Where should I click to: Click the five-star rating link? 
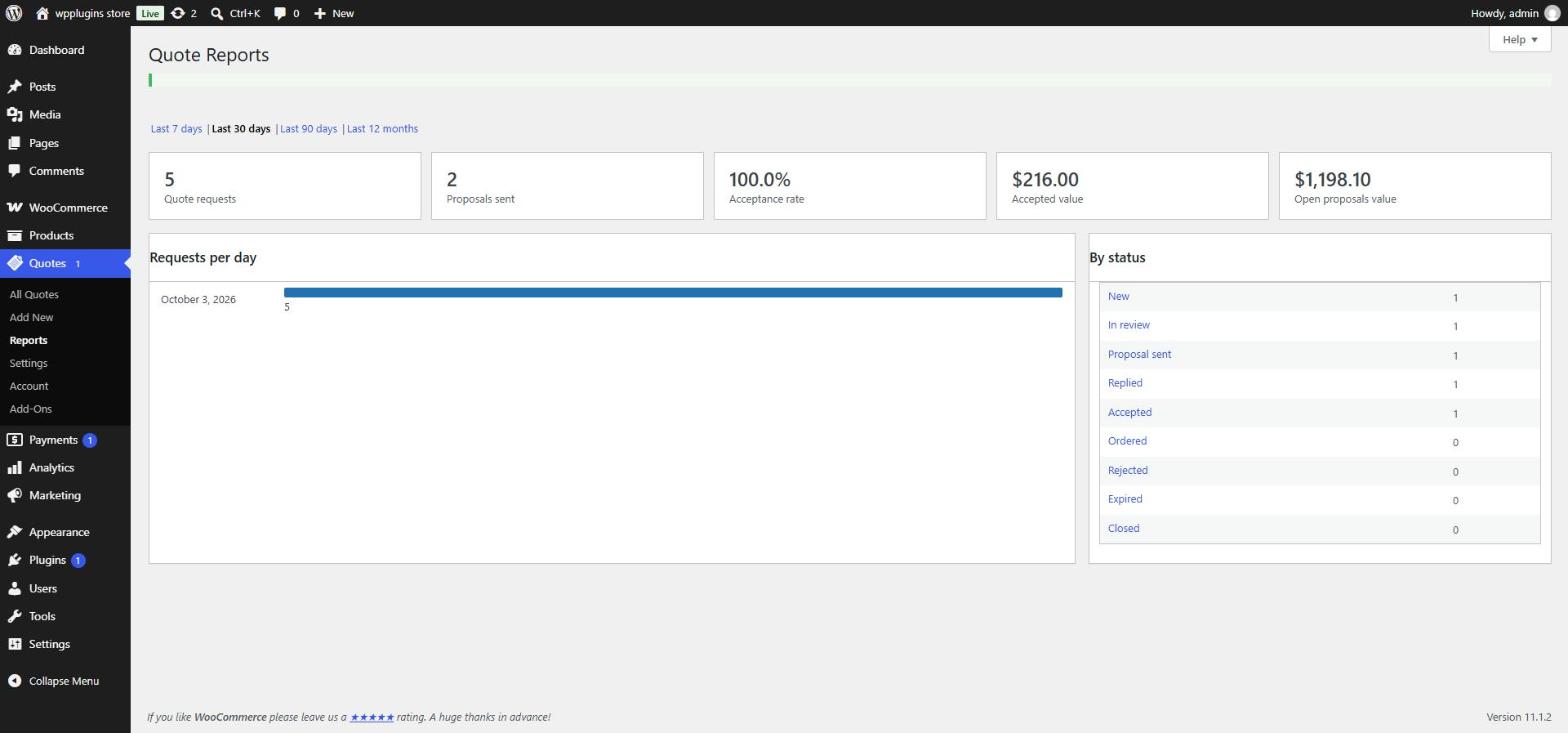click(372, 718)
